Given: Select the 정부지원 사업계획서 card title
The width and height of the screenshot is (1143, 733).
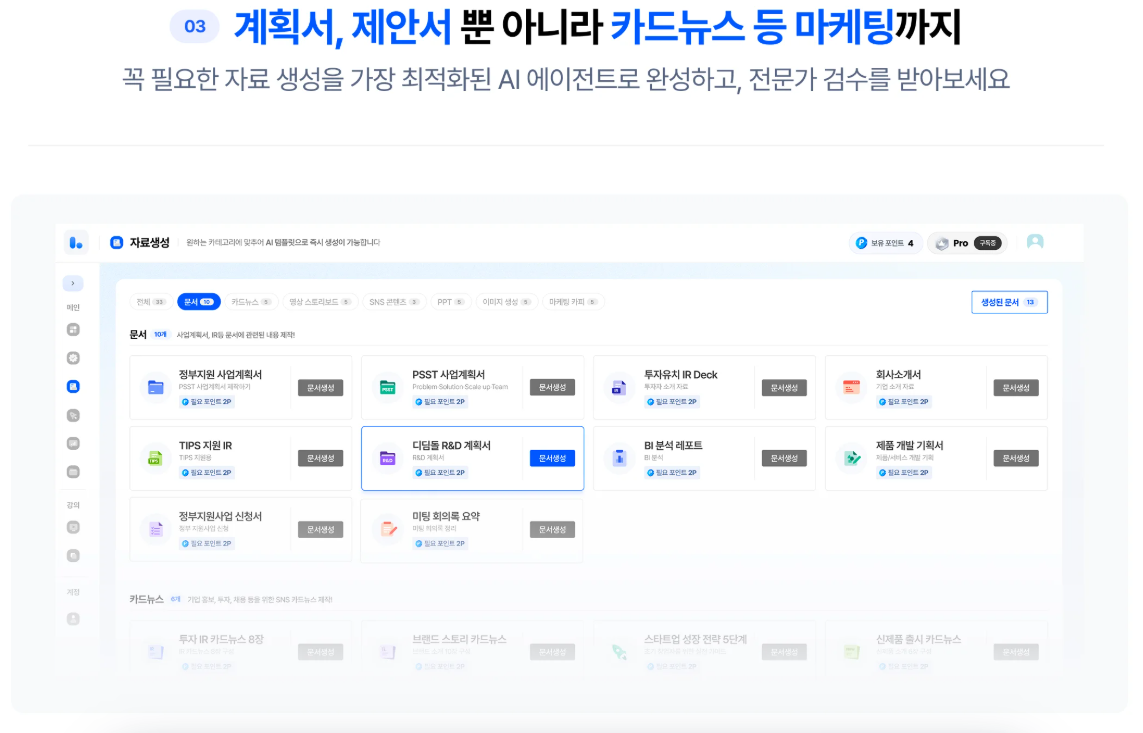Looking at the screenshot, I should click(x=220, y=375).
